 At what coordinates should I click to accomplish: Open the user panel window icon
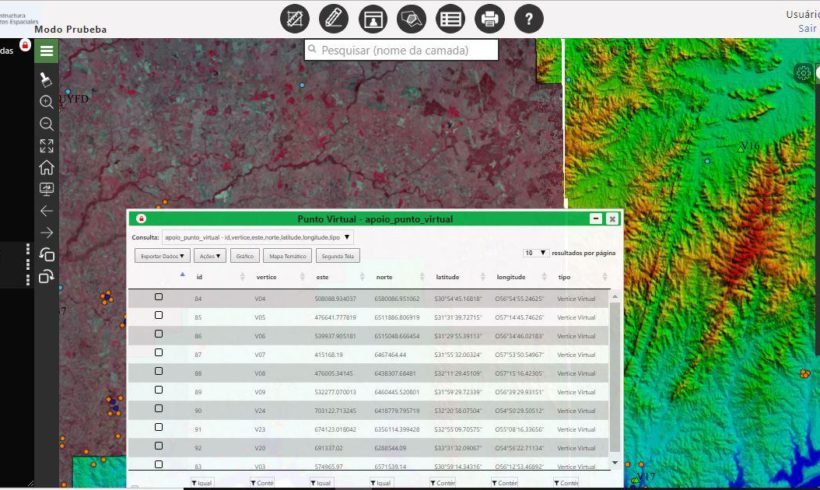click(x=373, y=19)
